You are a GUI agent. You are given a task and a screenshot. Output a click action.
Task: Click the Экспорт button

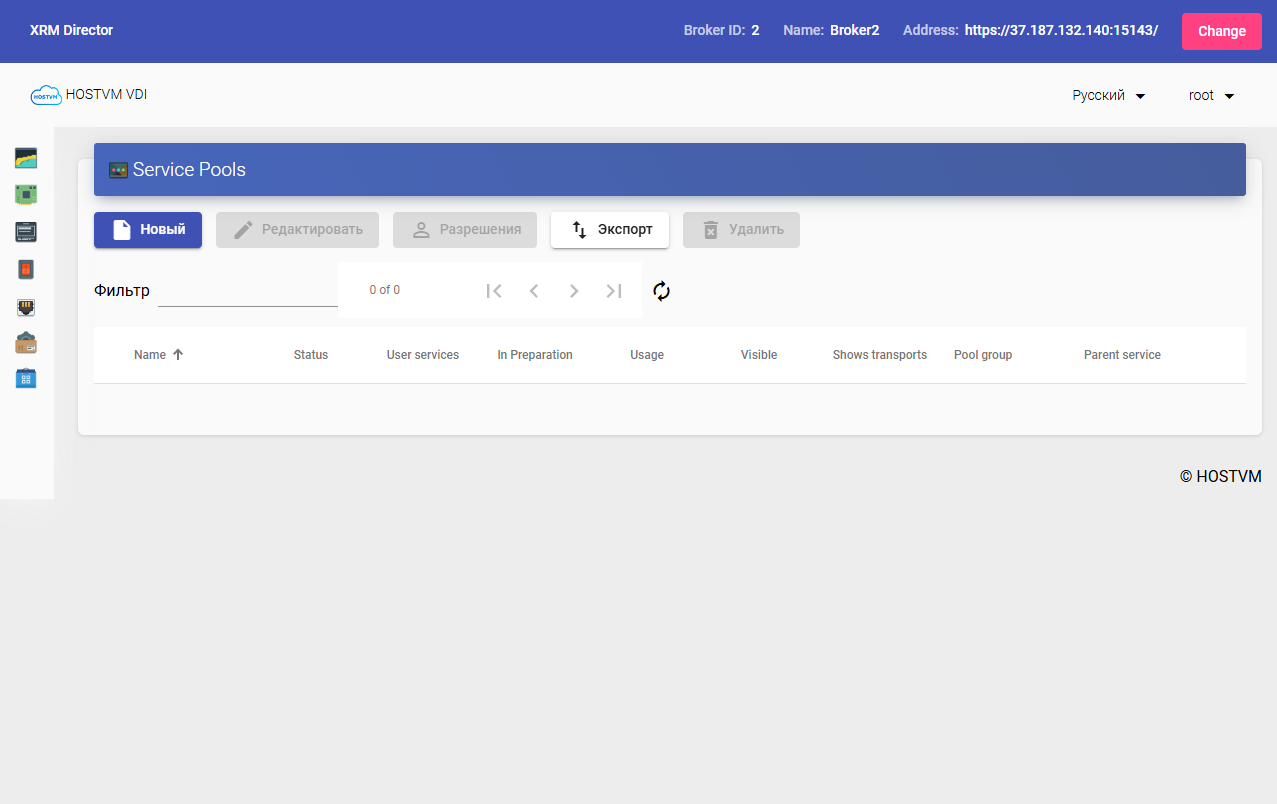[x=609, y=230]
